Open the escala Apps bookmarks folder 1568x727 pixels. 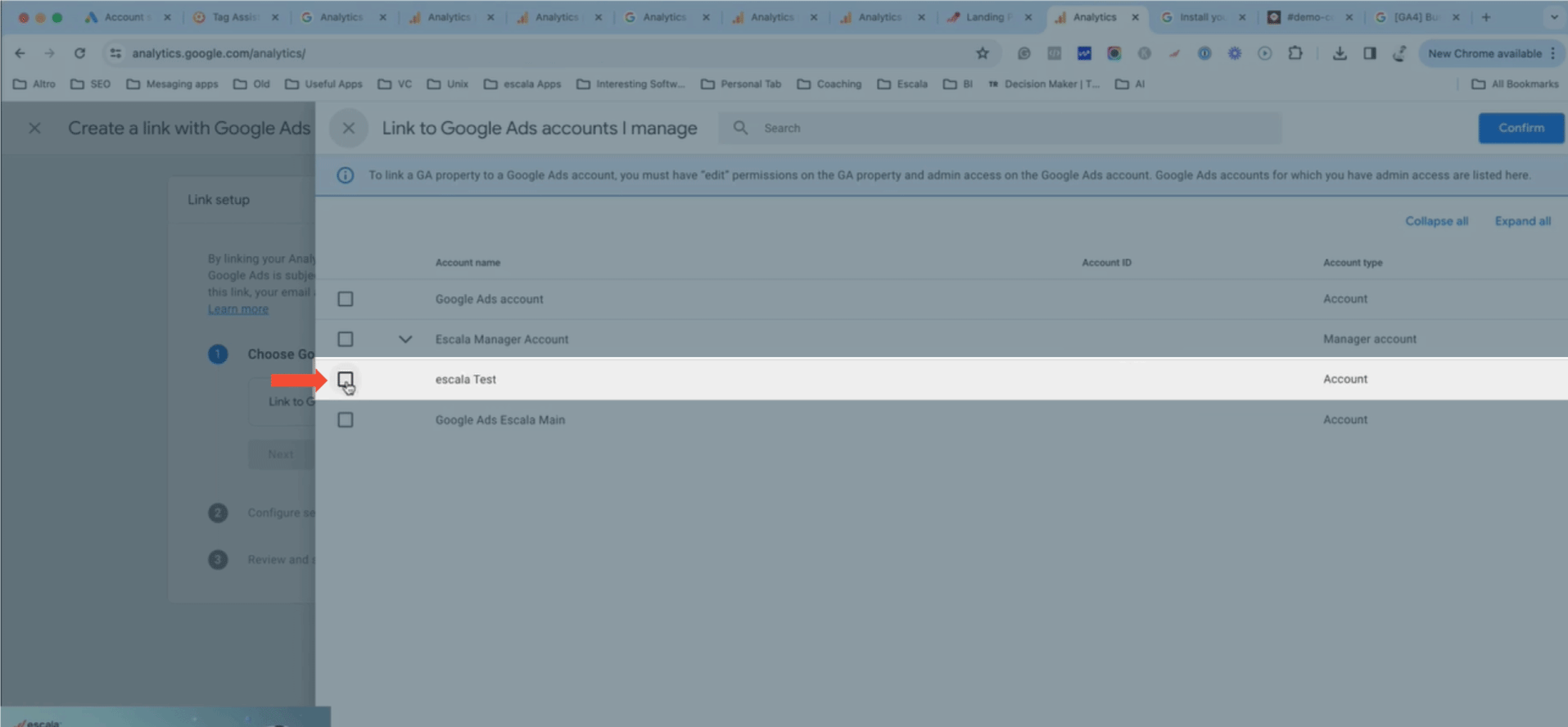[x=522, y=84]
